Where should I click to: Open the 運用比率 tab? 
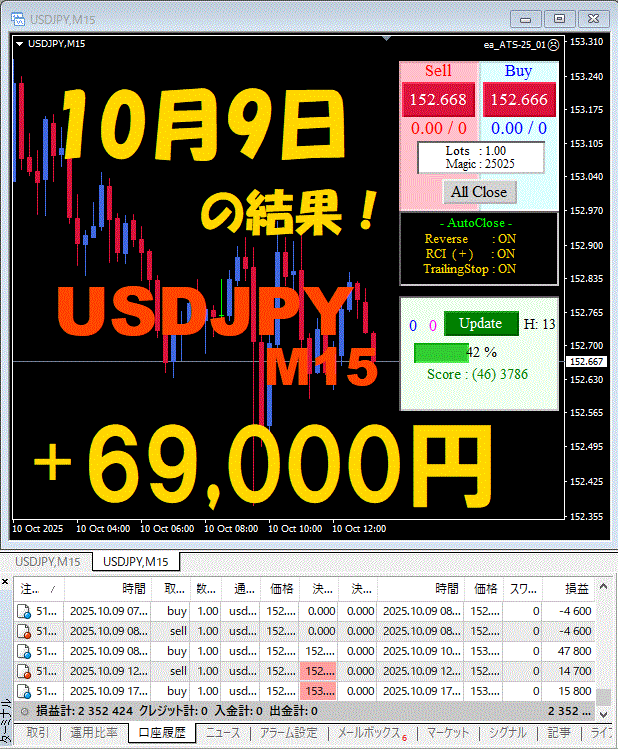coord(94,733)
